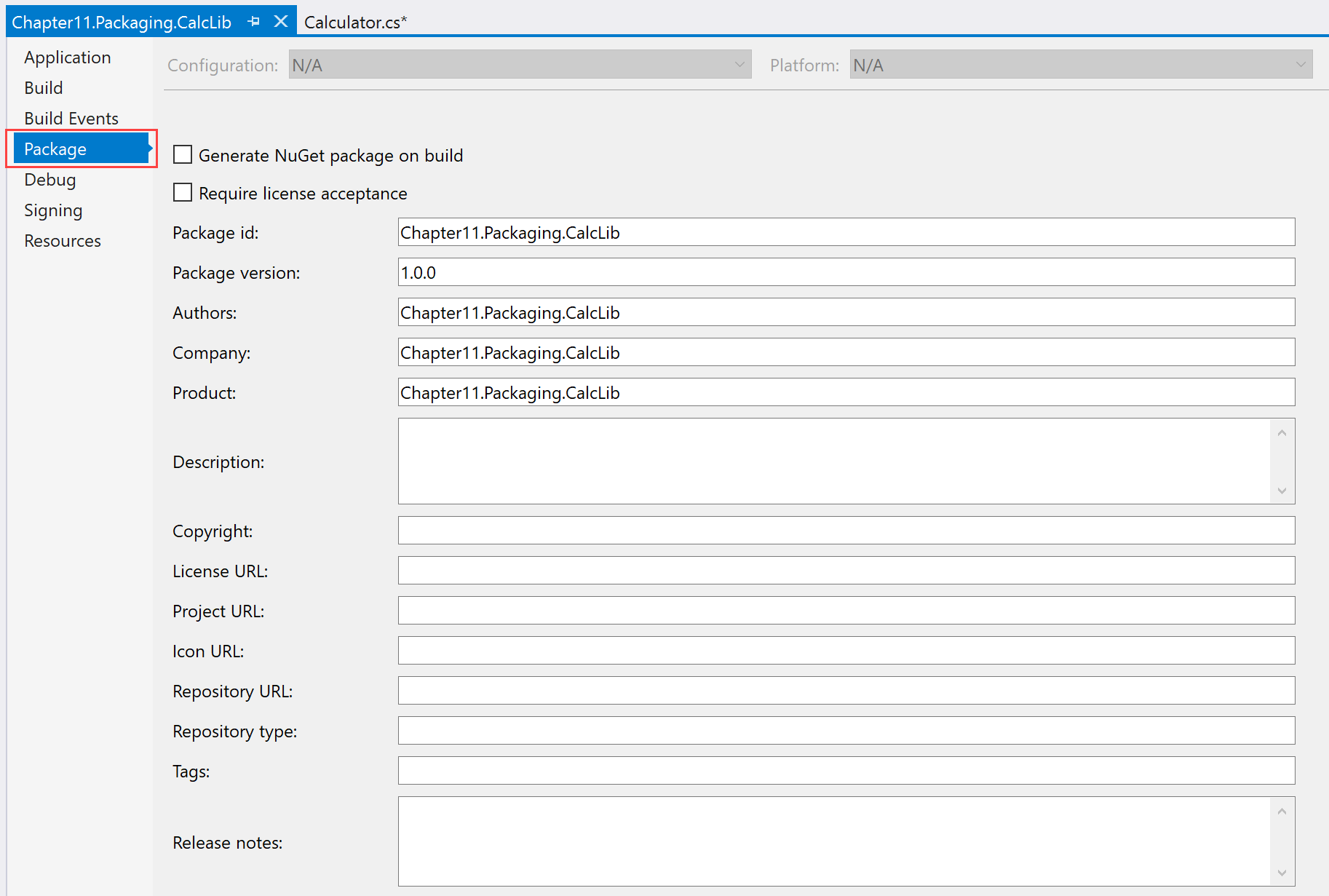Click the Package version field
The width and height of the screenshot is (1329, 896).
(x=846, y=272)
